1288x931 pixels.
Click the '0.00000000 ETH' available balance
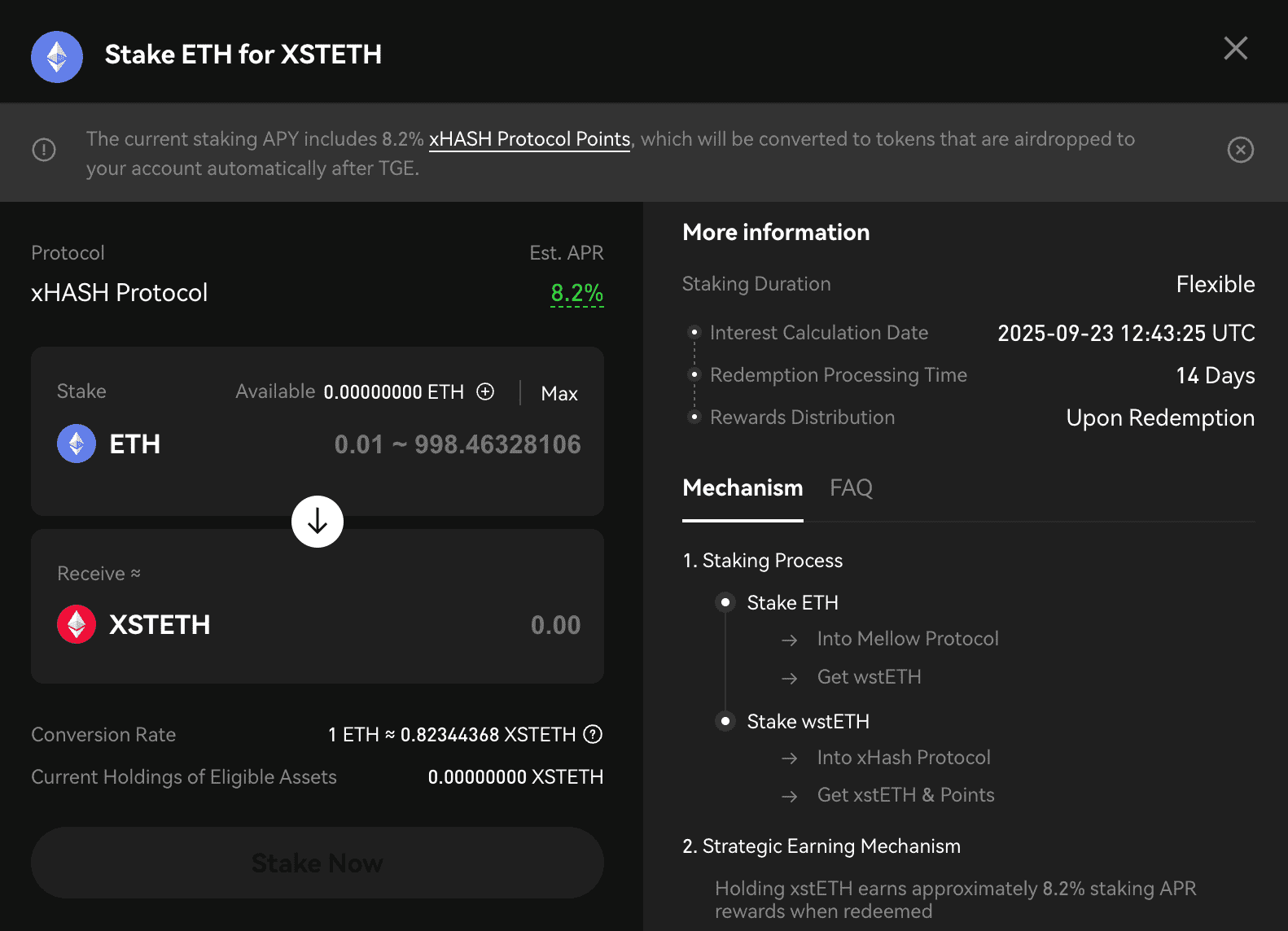394,392
